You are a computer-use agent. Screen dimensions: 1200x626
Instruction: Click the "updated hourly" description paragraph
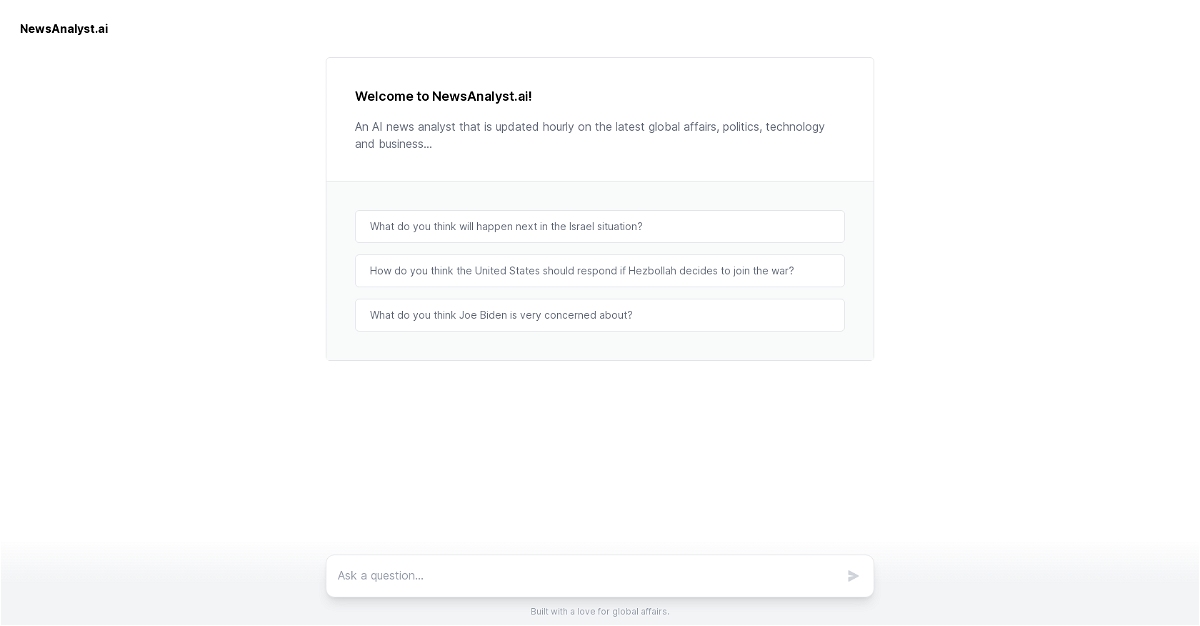pos(590,135)
